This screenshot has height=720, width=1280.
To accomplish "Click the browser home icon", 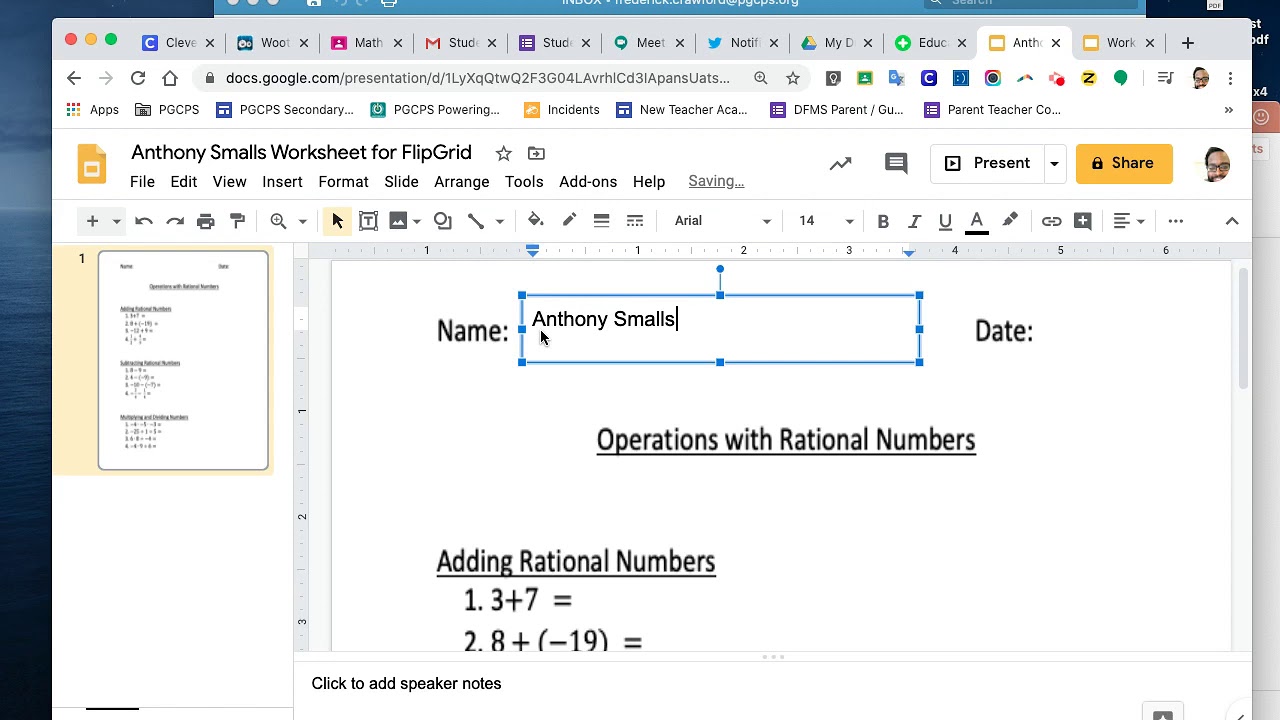I will coord(170,78).
